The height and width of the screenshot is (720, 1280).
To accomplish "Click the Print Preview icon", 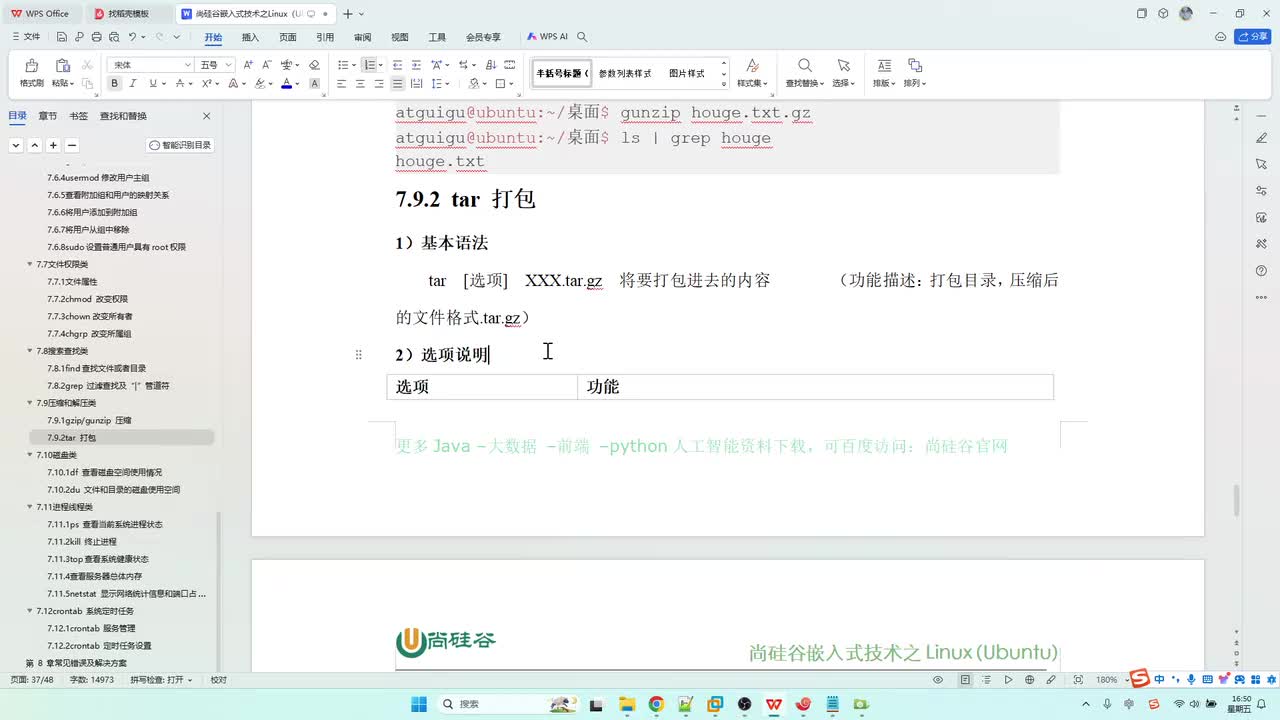I will coord(113,37).
